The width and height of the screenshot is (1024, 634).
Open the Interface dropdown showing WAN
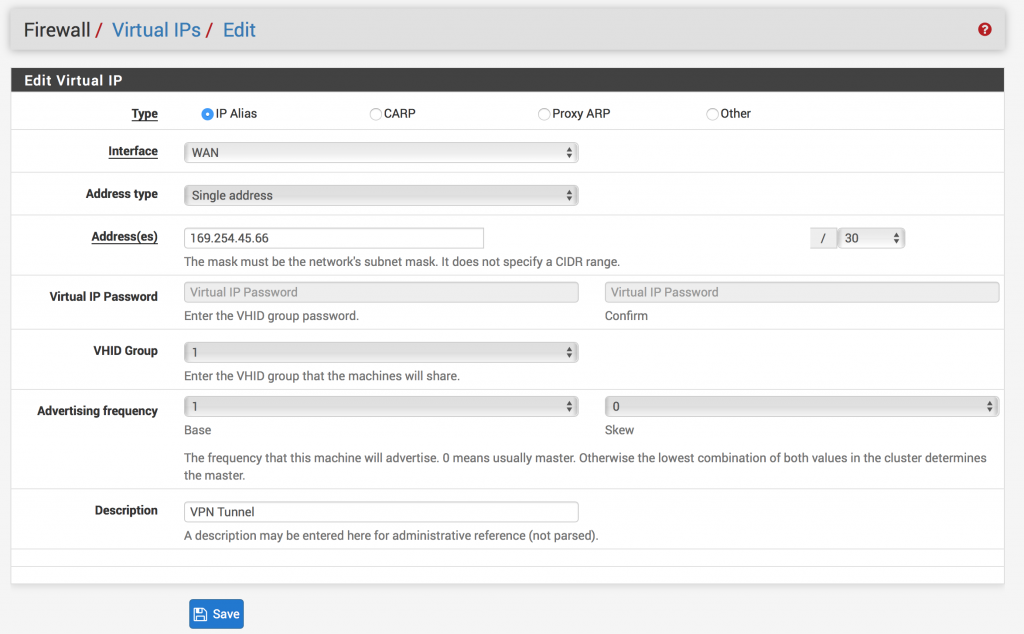(381, 153)
